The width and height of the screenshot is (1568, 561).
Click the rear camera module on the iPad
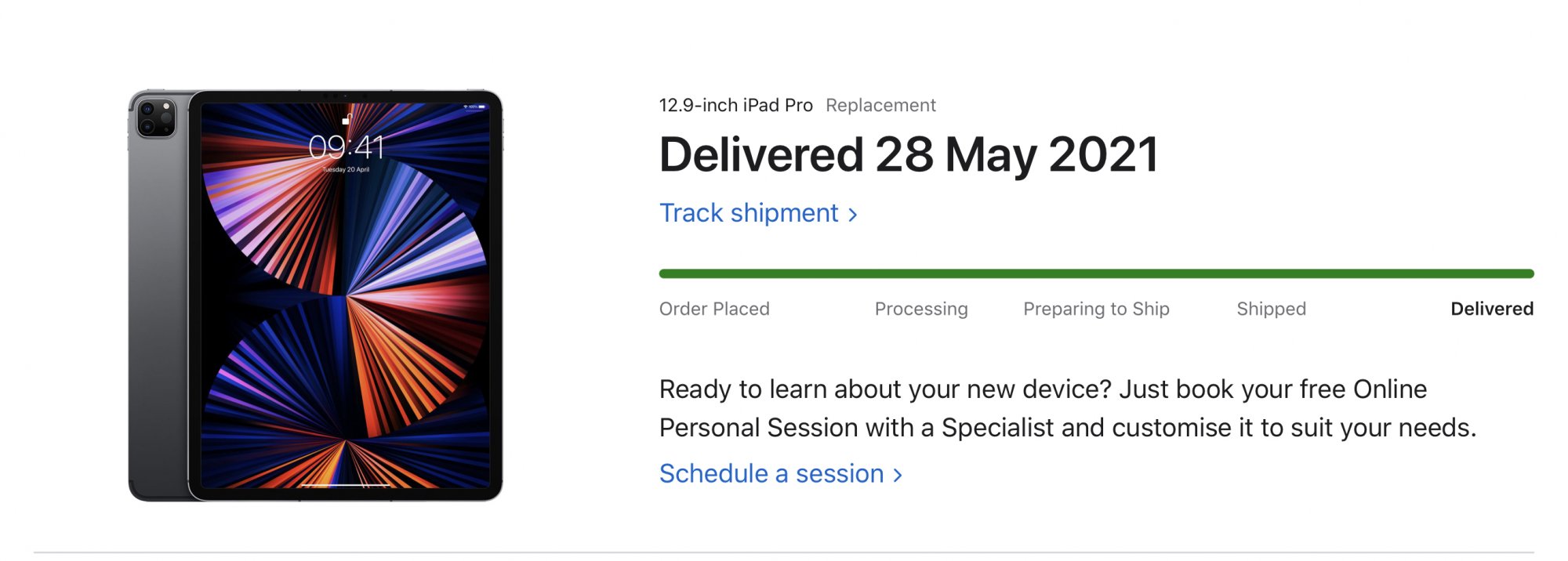156,118
